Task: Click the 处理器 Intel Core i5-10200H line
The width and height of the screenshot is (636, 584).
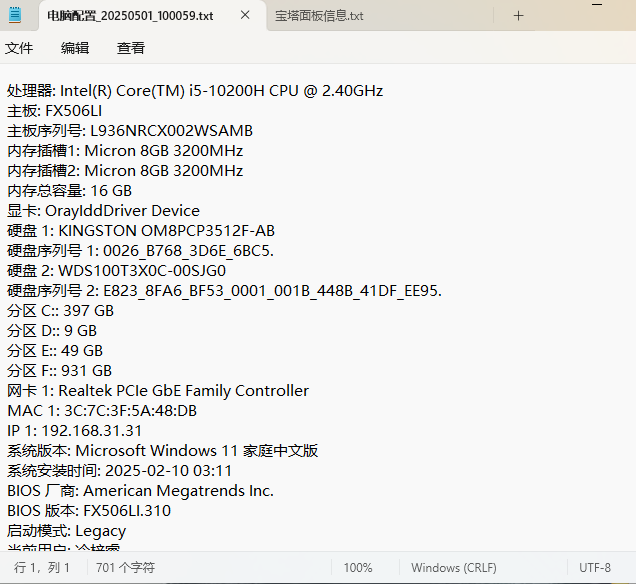Action: coord(195,91)
